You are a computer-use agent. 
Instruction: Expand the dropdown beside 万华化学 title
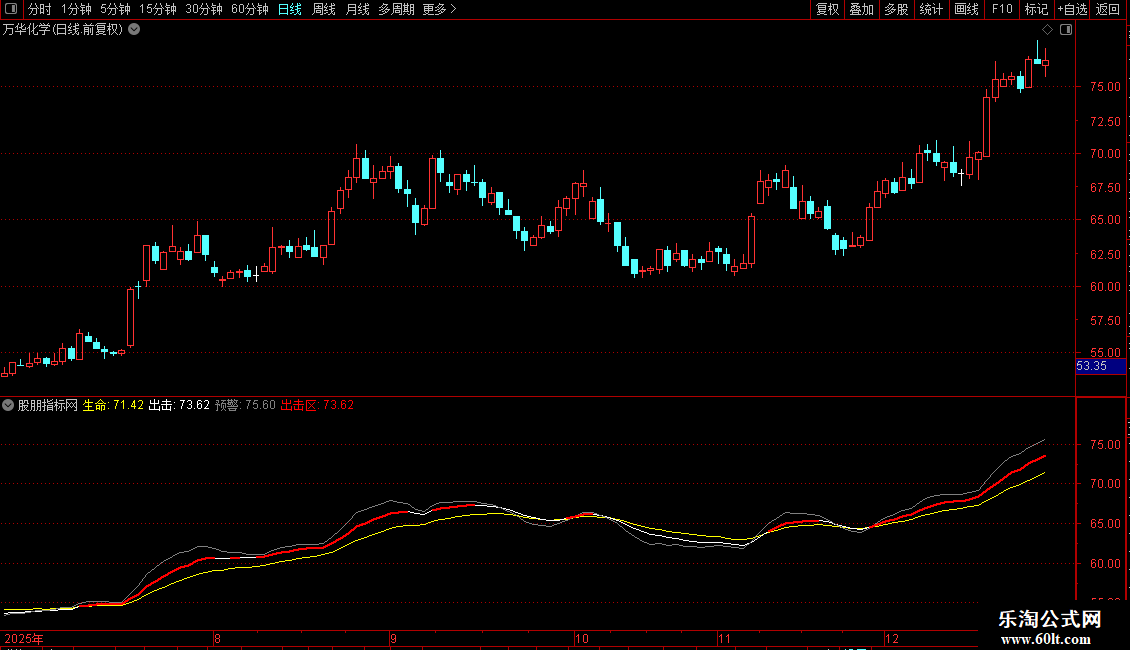pos(134,30)
